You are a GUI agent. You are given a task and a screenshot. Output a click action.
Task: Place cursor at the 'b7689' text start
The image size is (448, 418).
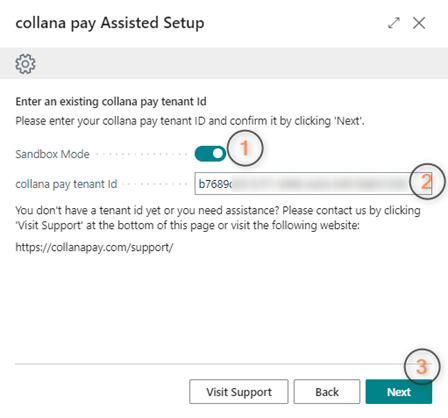click(199, 184)
